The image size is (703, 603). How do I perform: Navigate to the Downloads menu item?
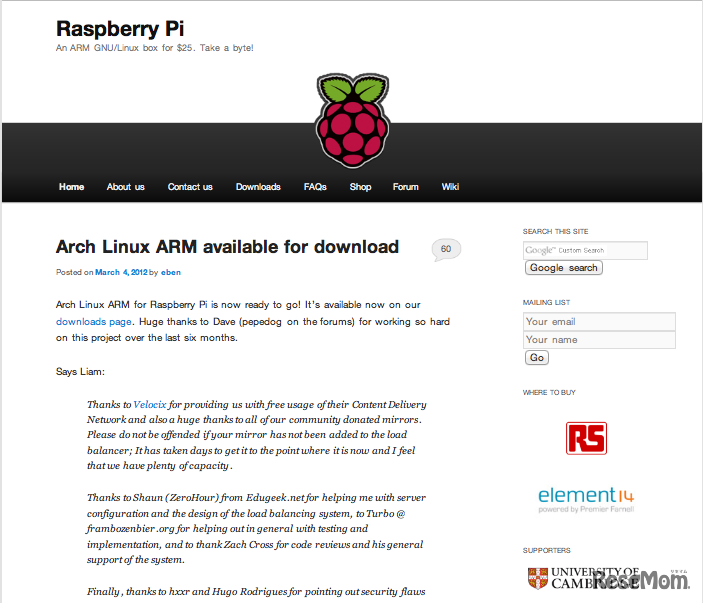coord(258,187)
